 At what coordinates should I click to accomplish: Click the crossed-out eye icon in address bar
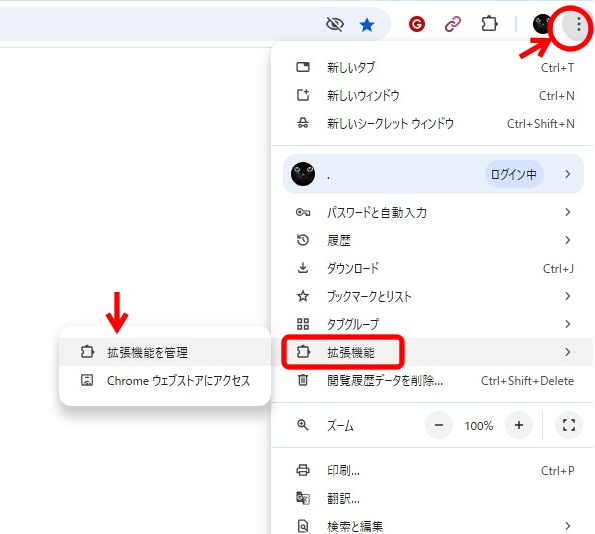(335, 25)
